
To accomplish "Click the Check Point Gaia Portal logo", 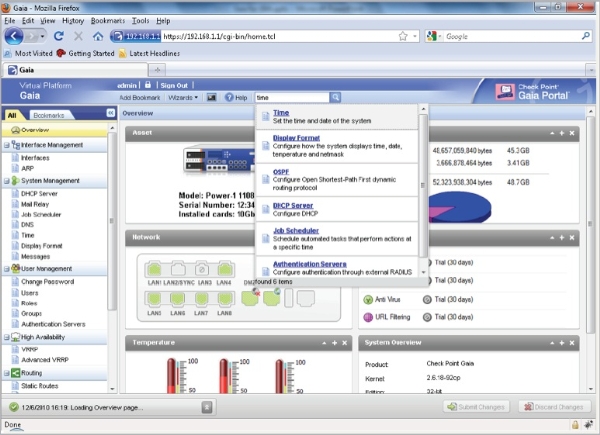I will 533,92.
